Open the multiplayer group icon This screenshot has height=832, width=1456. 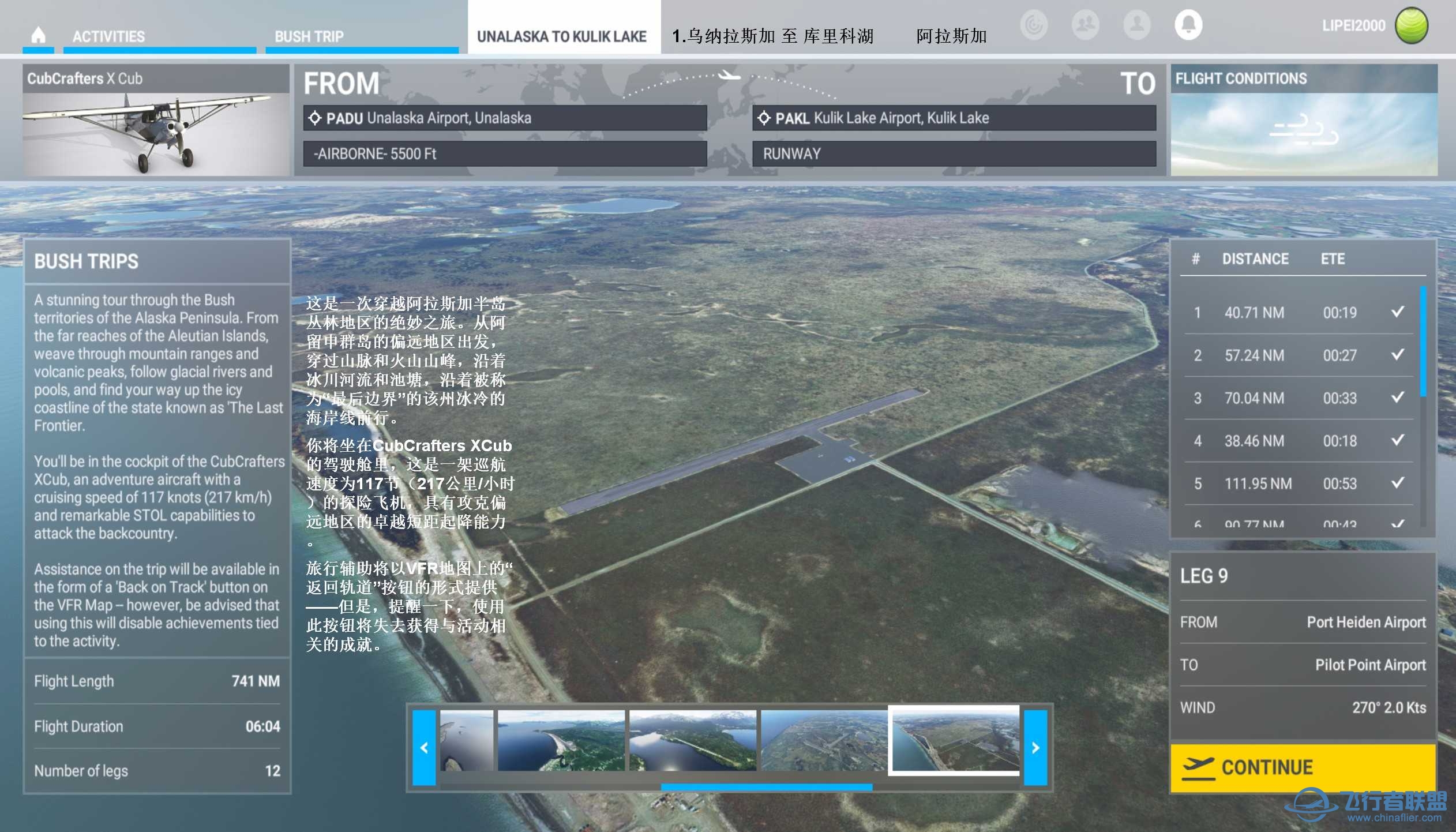pyautogui.click(x=1085, y=25)
